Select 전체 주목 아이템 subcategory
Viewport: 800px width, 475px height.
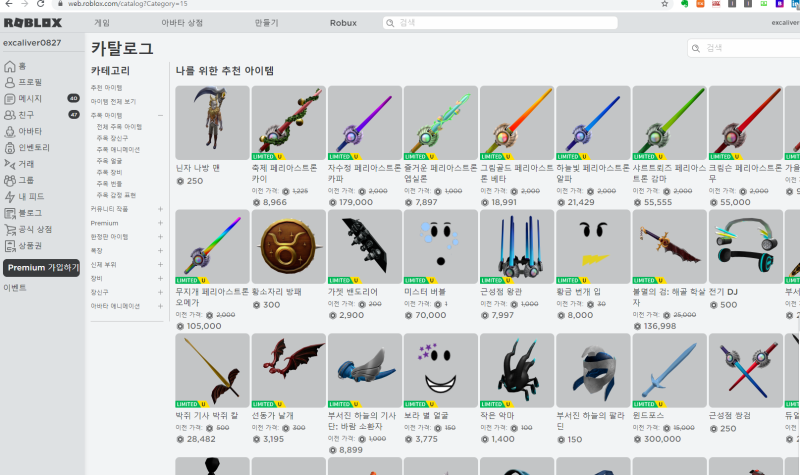[119, 127]
